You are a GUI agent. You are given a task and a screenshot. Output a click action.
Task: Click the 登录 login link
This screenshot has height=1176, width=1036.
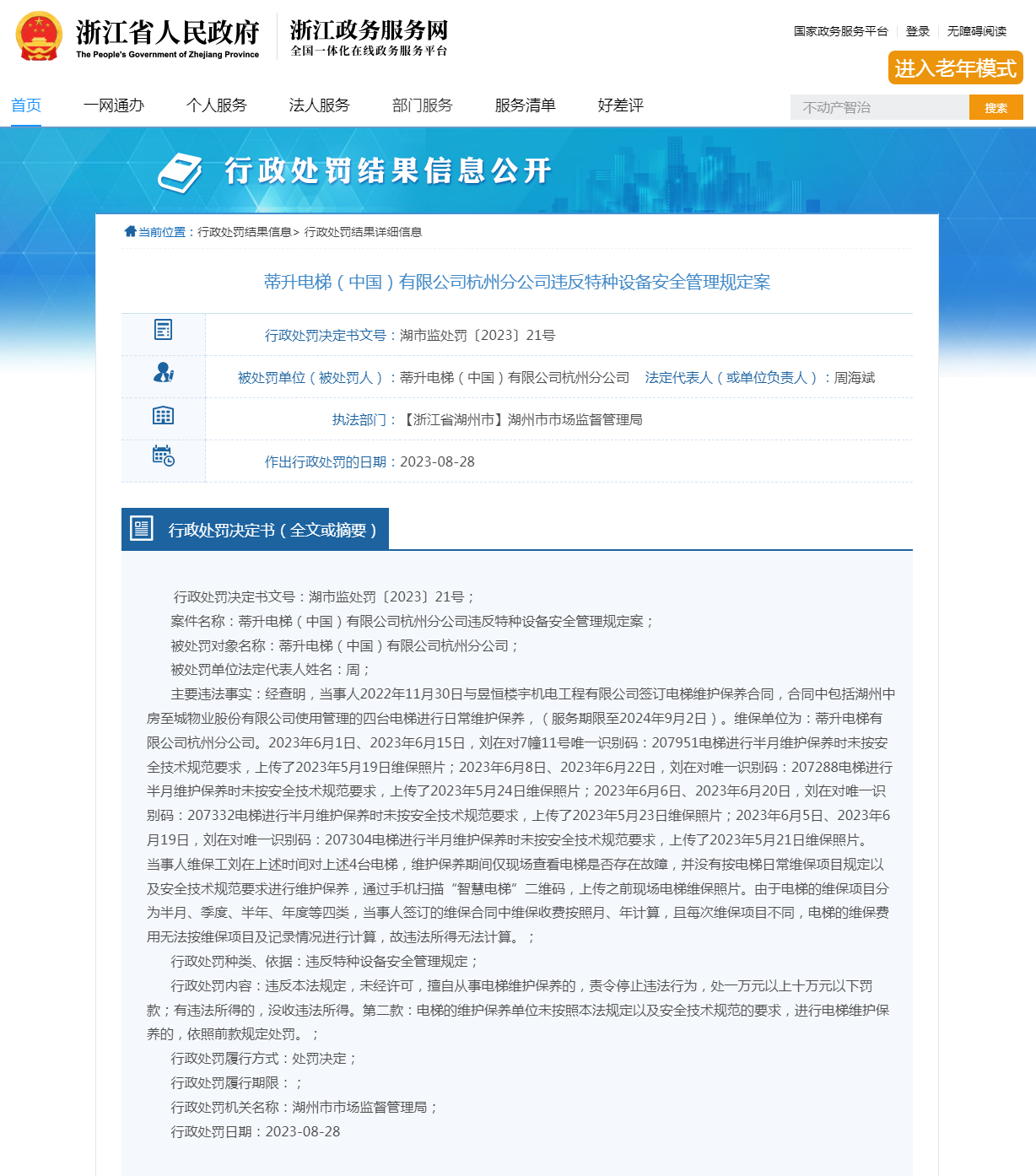(918, 31)
